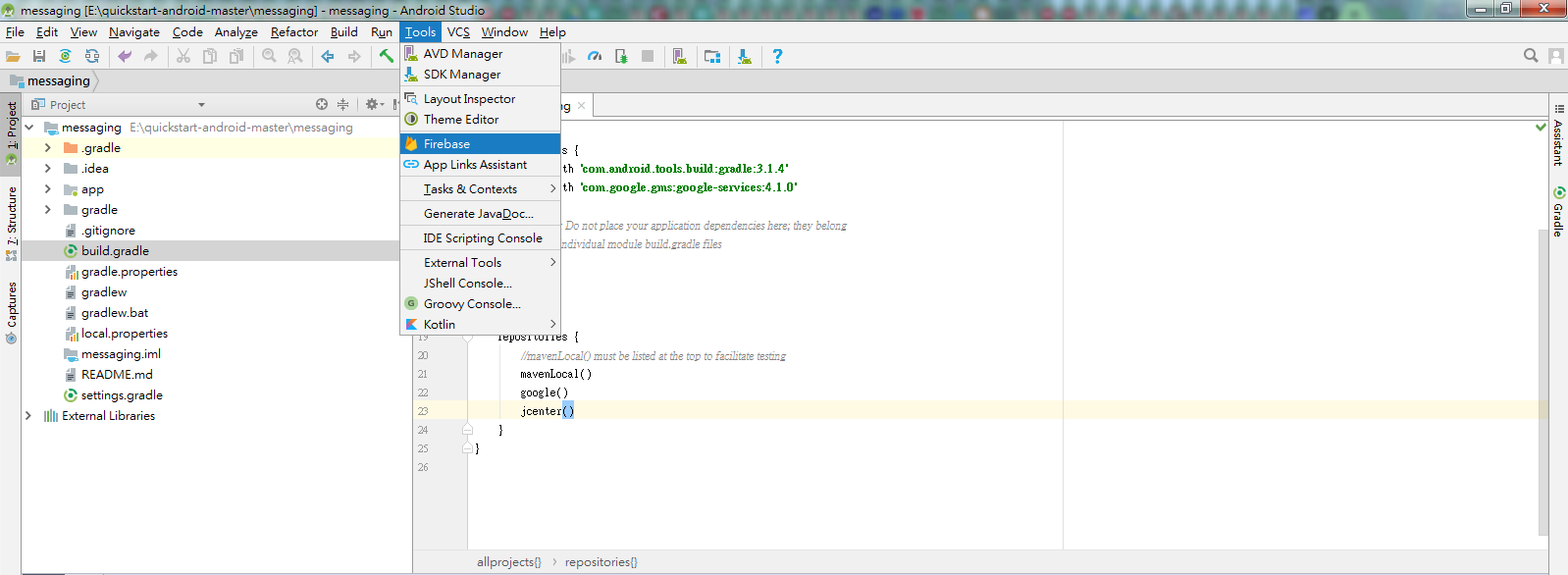Open the VCS menu
Viewport: 1568px width, 575px height.
point(458,32)
